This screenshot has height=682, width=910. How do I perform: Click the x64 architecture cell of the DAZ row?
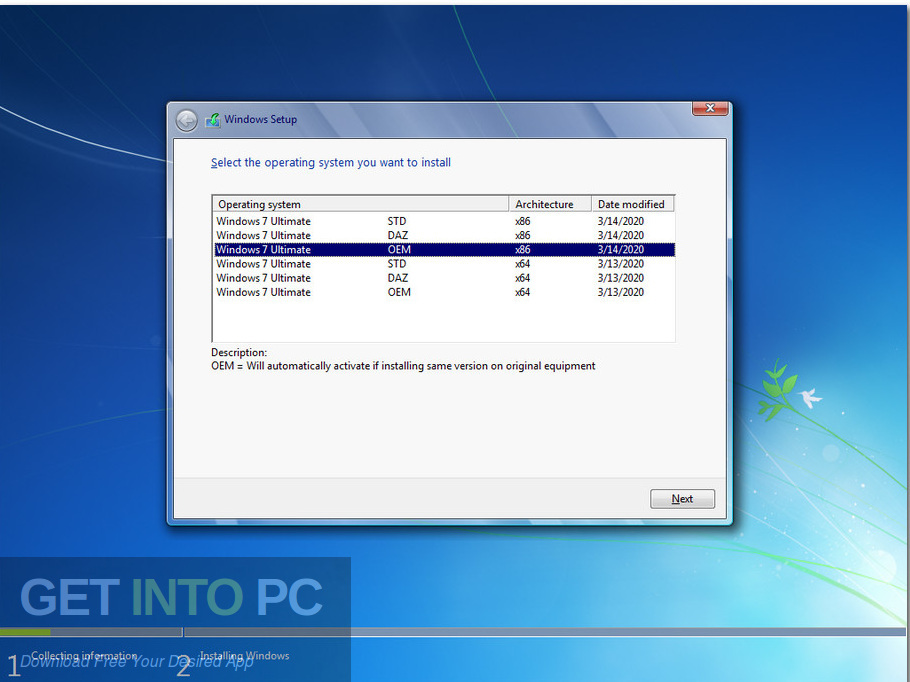coord(522,278)
